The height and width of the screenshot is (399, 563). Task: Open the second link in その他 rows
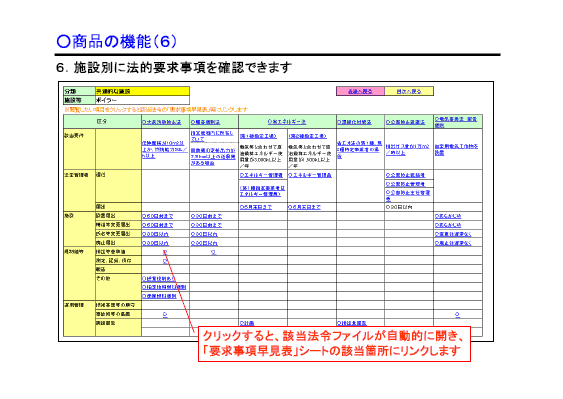coord(164,287)
